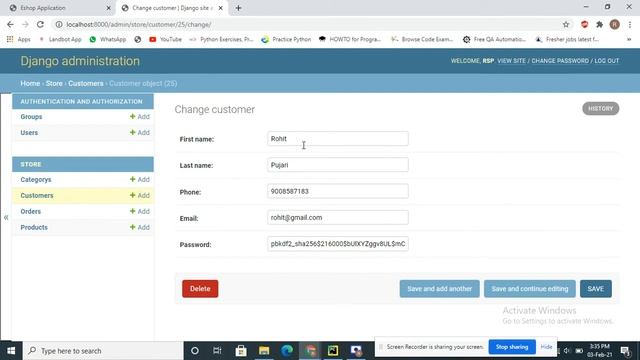The image size is (640, 360).
Task: Click the browser back arrow
Action: pyautogui.click(x=10, y=24)
